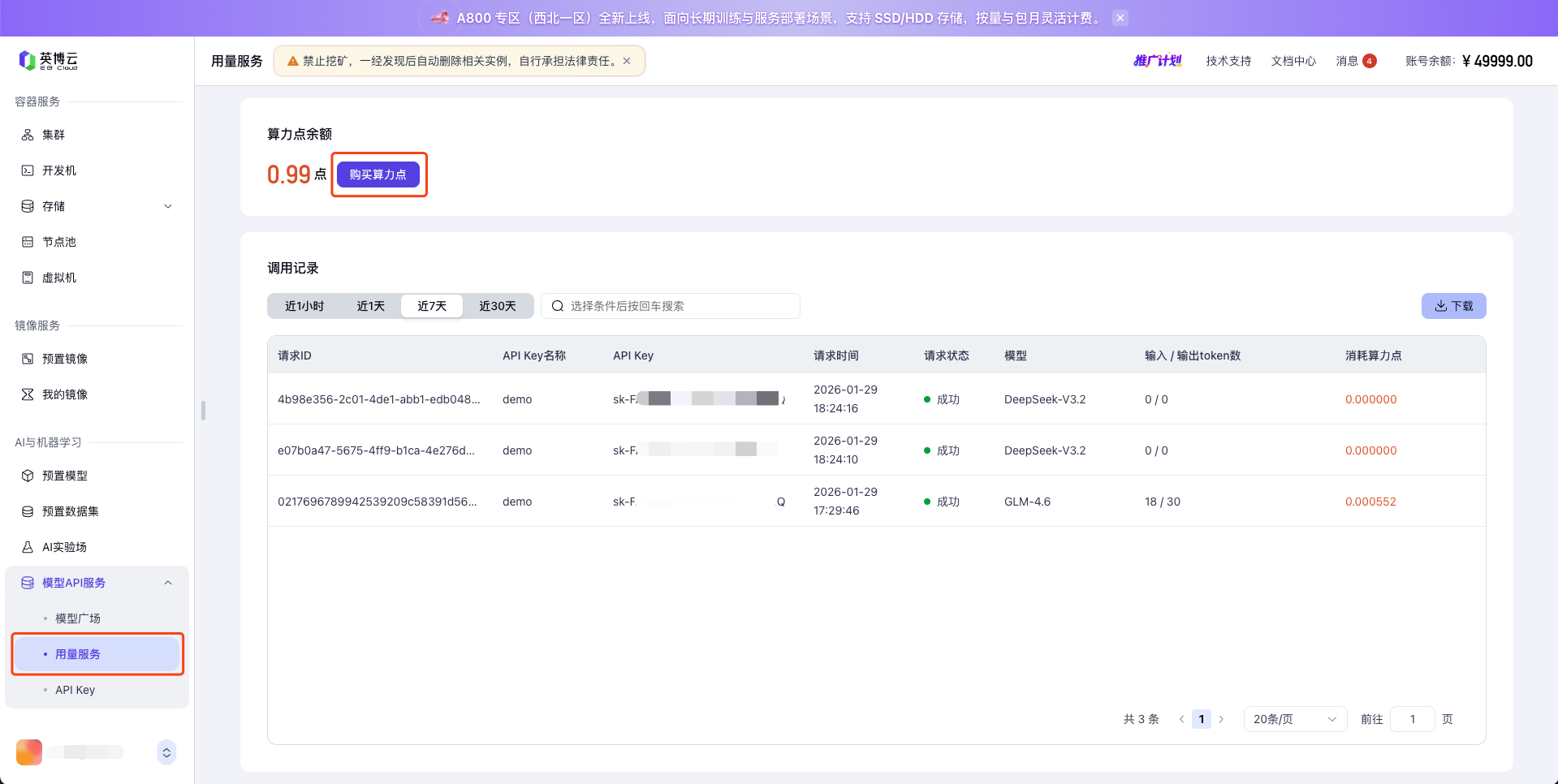Screen dimensions: 1558x784
Task: Switch to the 近1小时 time range
Action: click(304, 306)
